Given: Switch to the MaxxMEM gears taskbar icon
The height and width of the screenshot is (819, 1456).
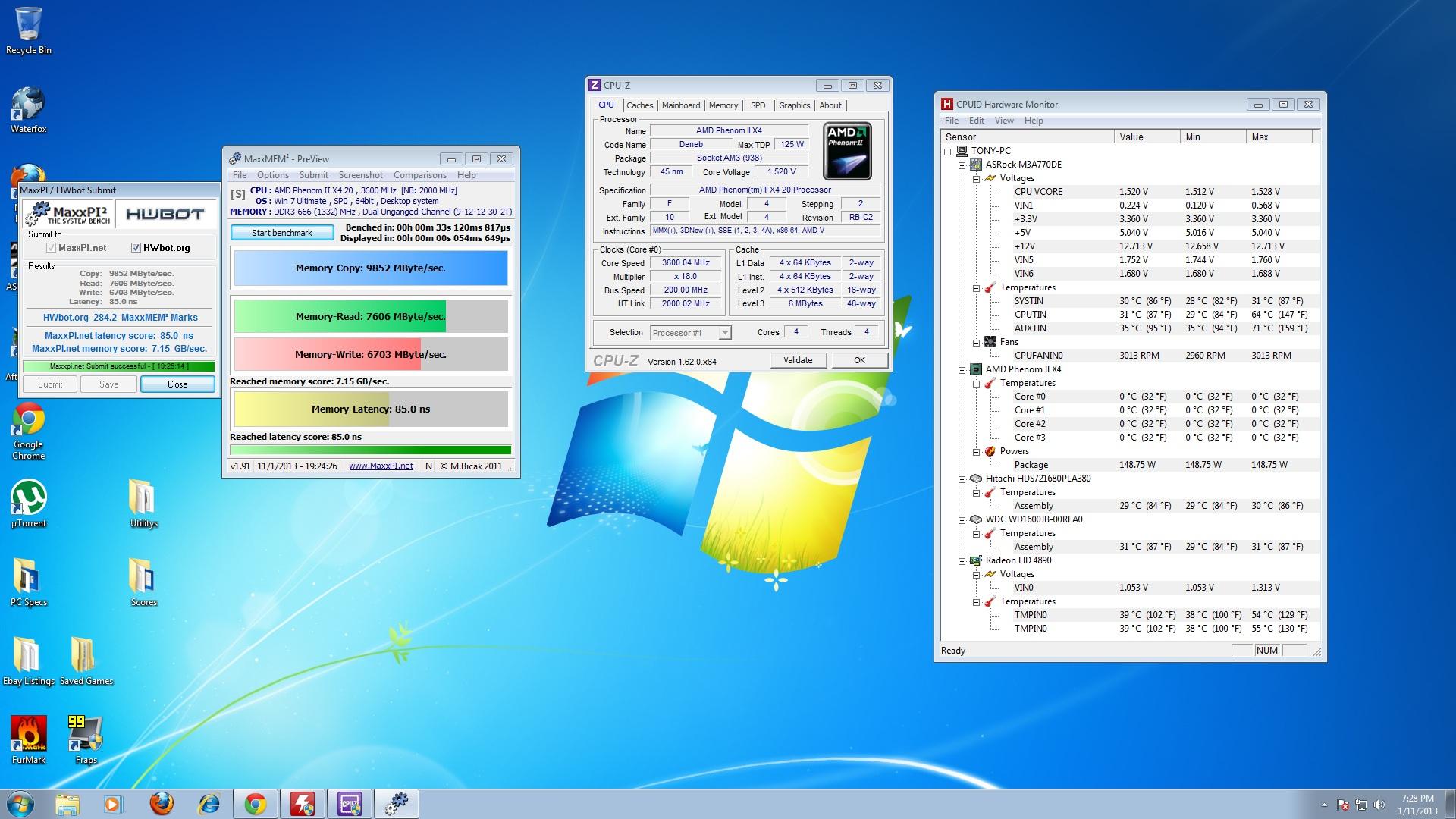Looking at the screenshot, I should (397, 804).
